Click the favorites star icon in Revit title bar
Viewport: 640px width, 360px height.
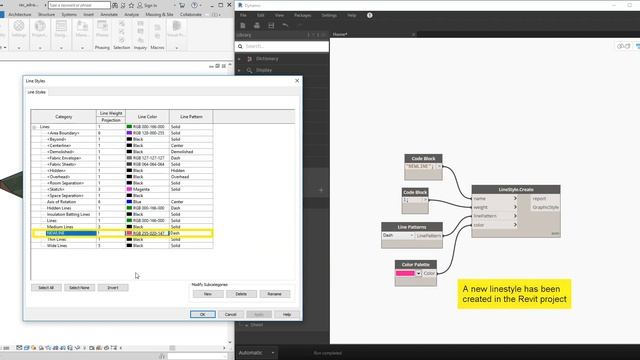click(x=131, y=5)
